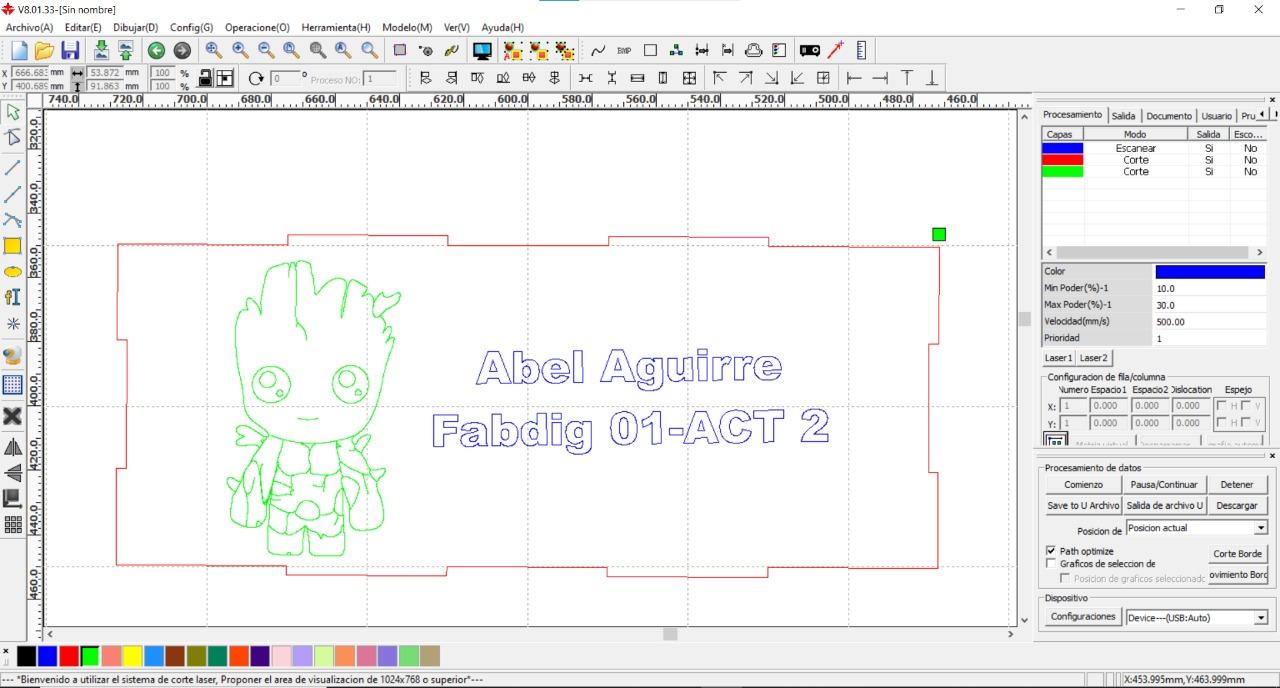The image size is (1280, 688).
Task: Select the line drawing tool
Action: point(13,166)
